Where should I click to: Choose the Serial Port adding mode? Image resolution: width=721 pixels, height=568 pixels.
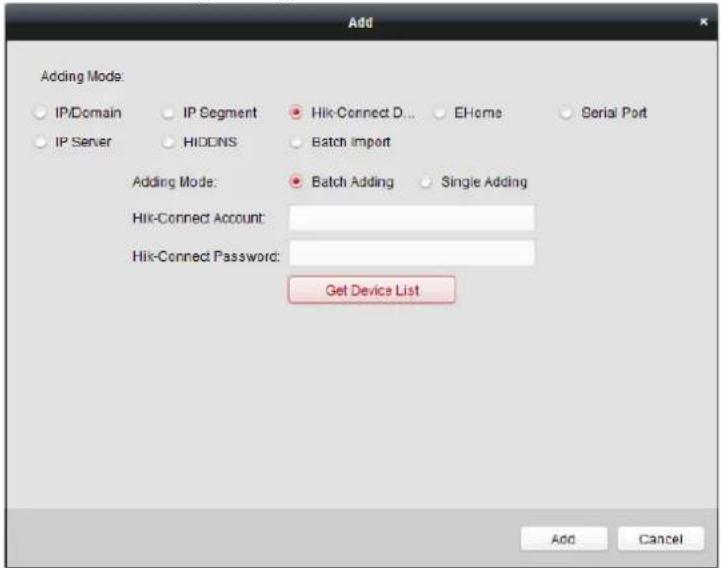pos(566,113)
